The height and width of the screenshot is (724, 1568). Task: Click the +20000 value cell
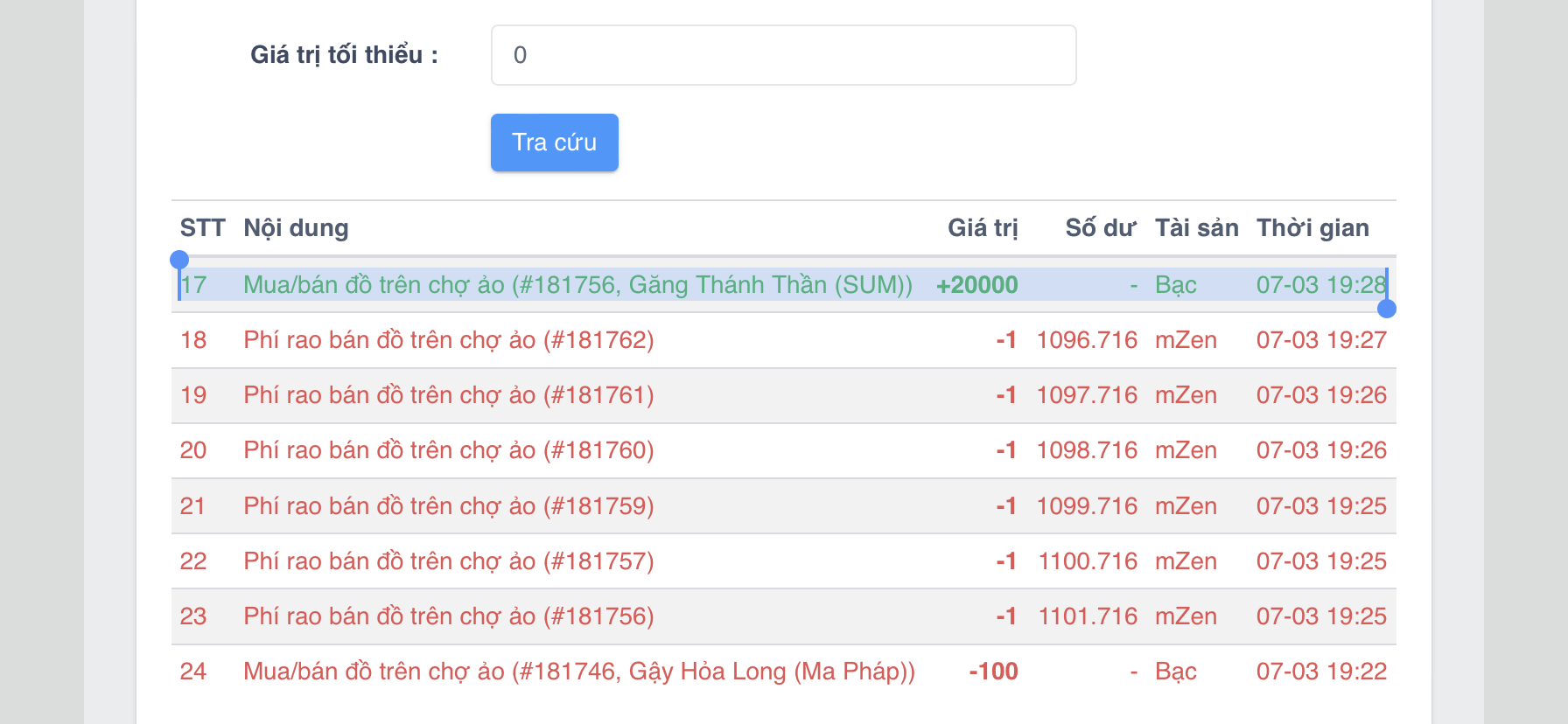click(x=976, y=285)
